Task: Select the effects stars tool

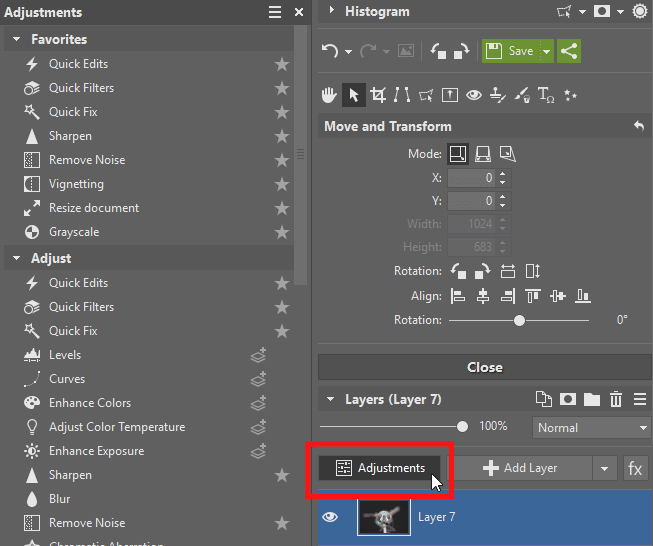Action: click(570, 95)
